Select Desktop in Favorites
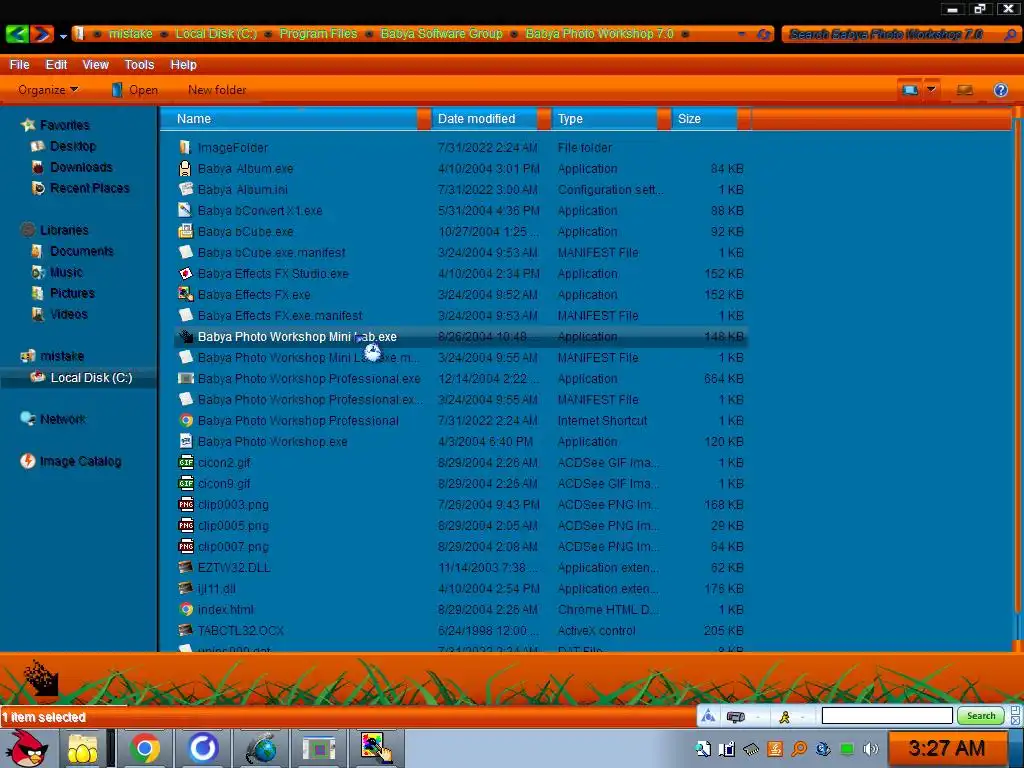 pyautogui.click(x=73, y=146)
